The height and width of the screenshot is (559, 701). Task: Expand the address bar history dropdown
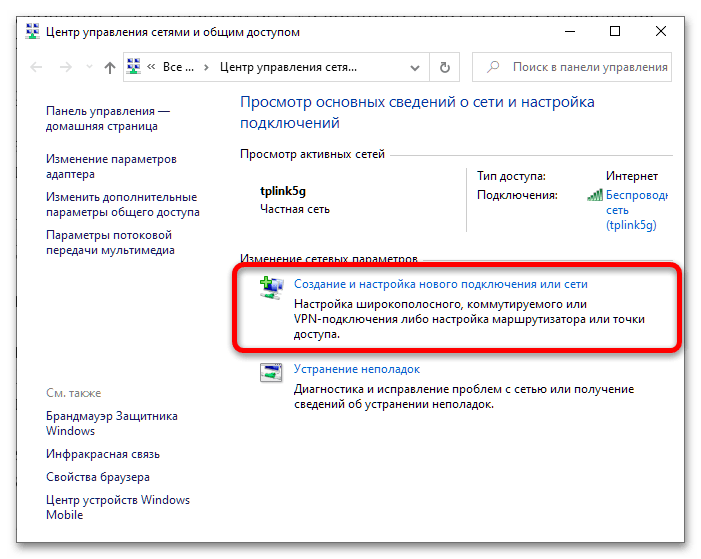coord(415,68)
